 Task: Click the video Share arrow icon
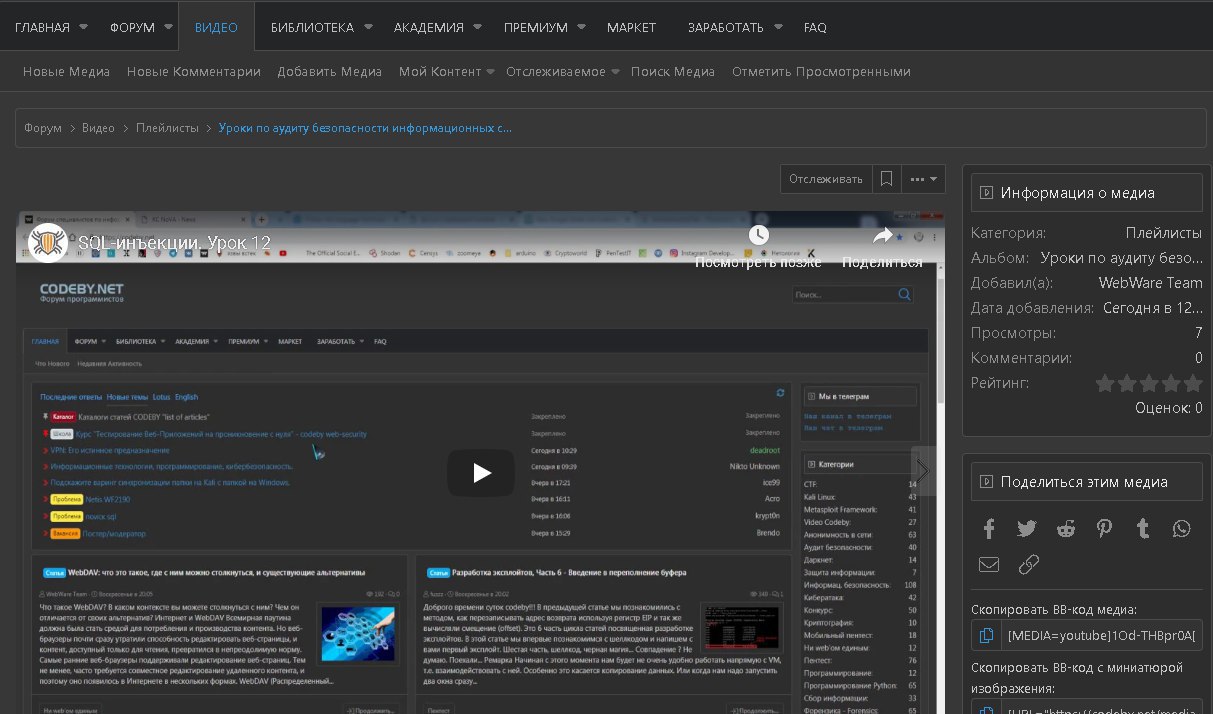[882, 235]
